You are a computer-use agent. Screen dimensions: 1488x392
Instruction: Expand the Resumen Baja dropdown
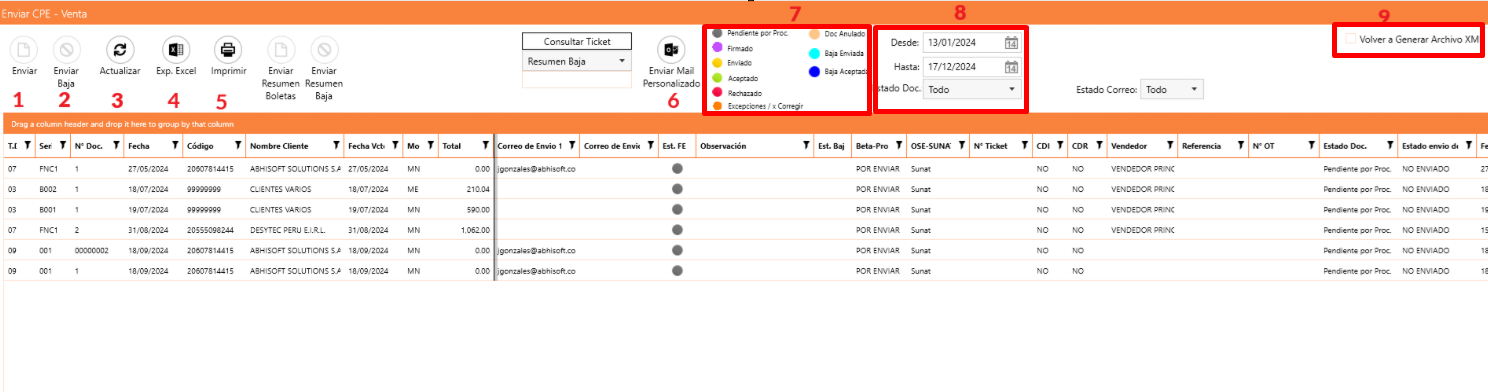click(x=577, y=61)
